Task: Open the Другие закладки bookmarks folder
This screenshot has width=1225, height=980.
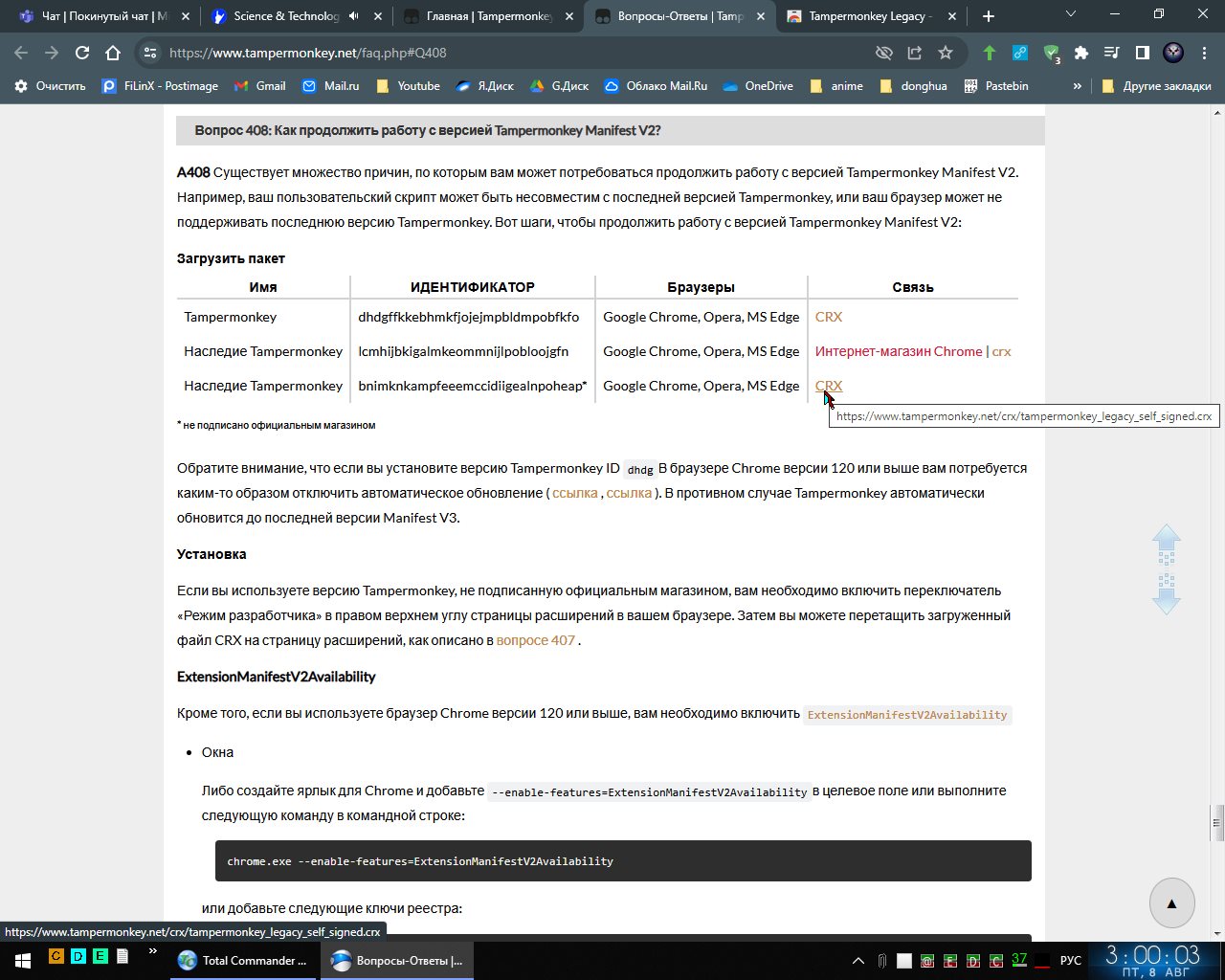Action: coord(1156,86)
